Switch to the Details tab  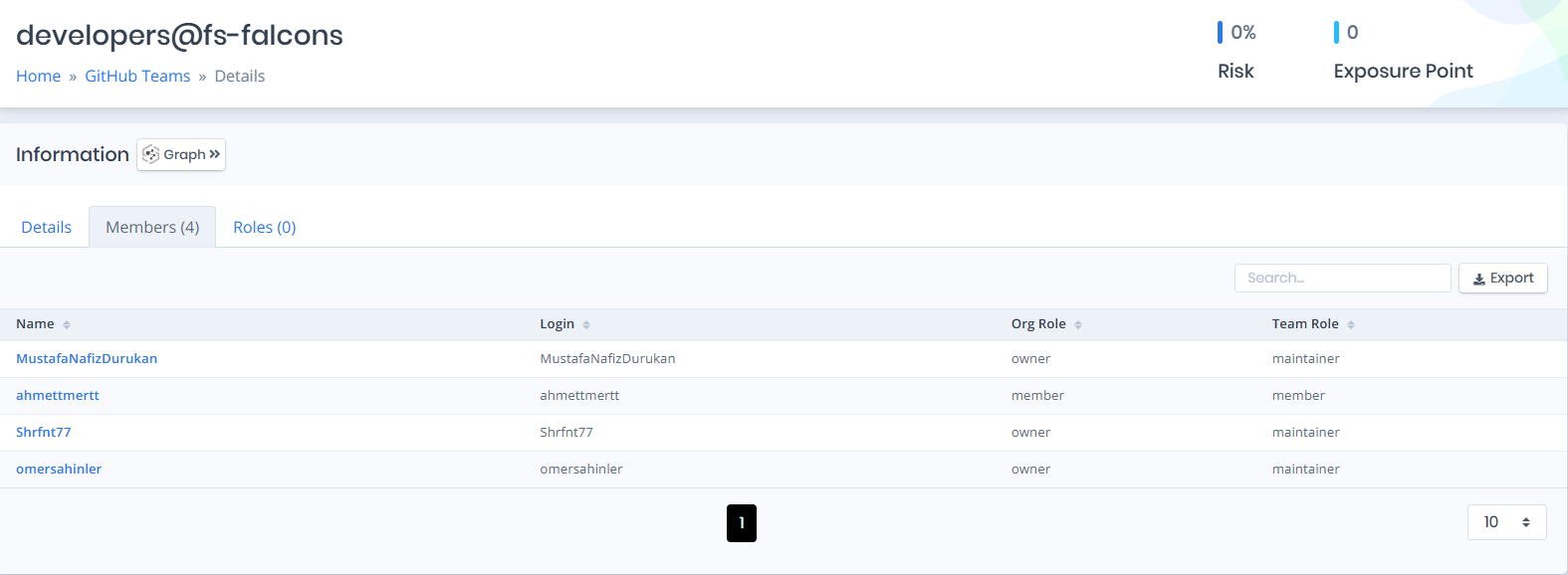tap(47, 227)
